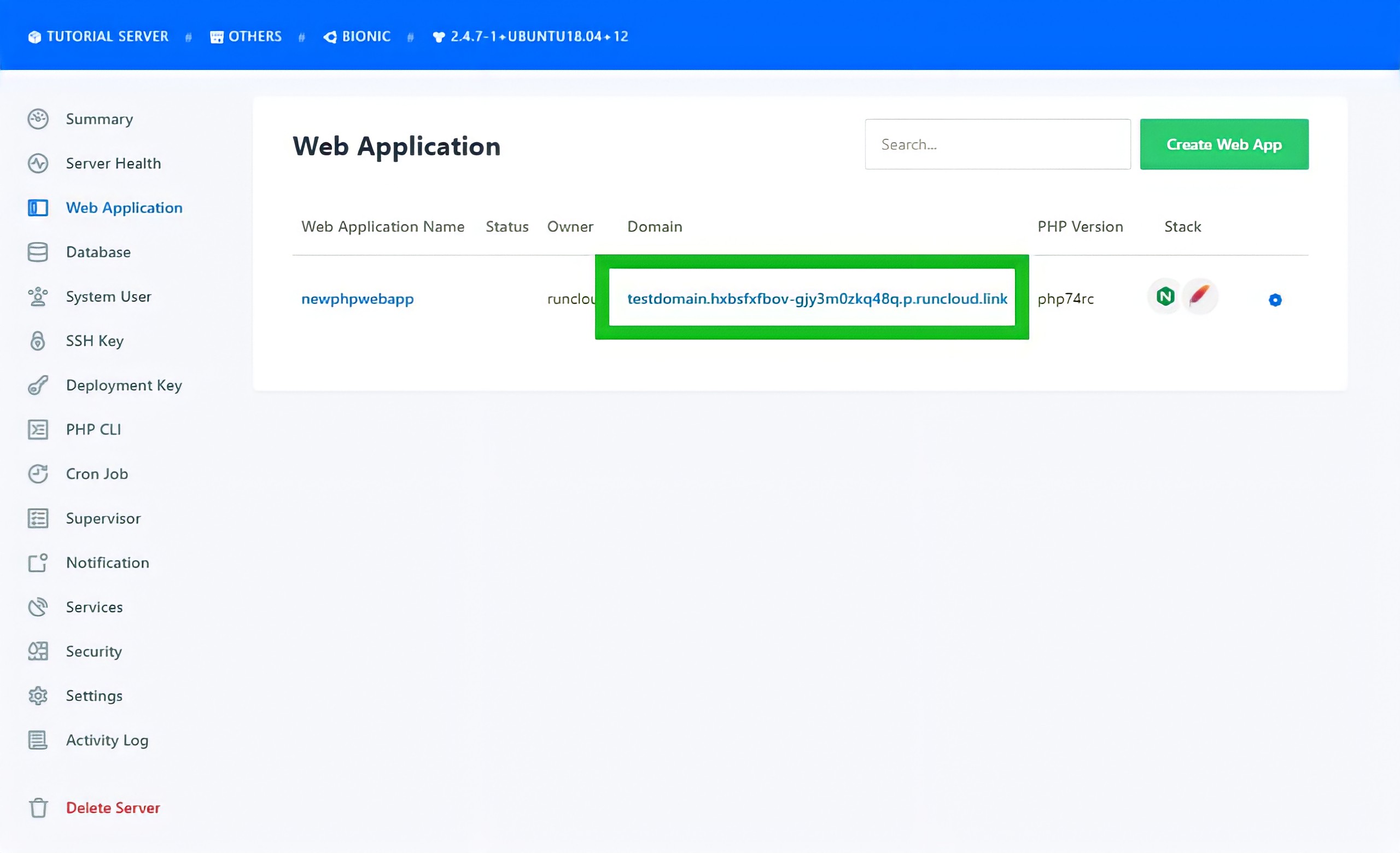Click the Delete Server trash icon
1400x853 pixels.
38,808
